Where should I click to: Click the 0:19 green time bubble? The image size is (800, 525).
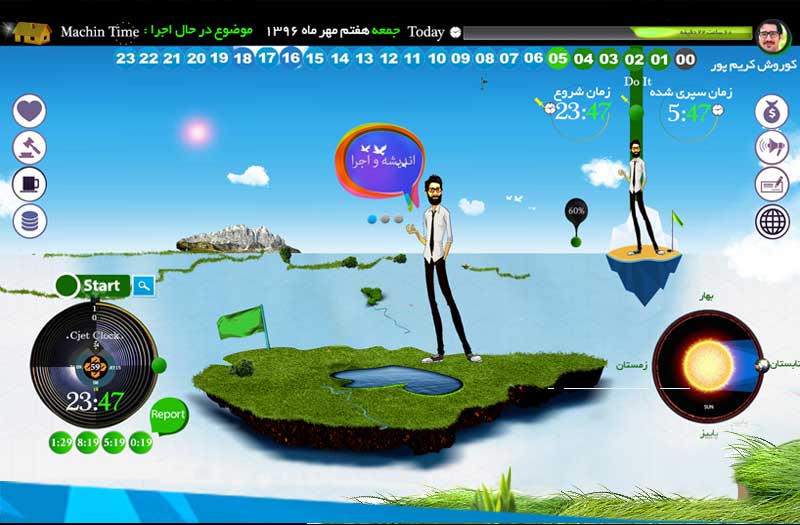click(x=140, y=442)
